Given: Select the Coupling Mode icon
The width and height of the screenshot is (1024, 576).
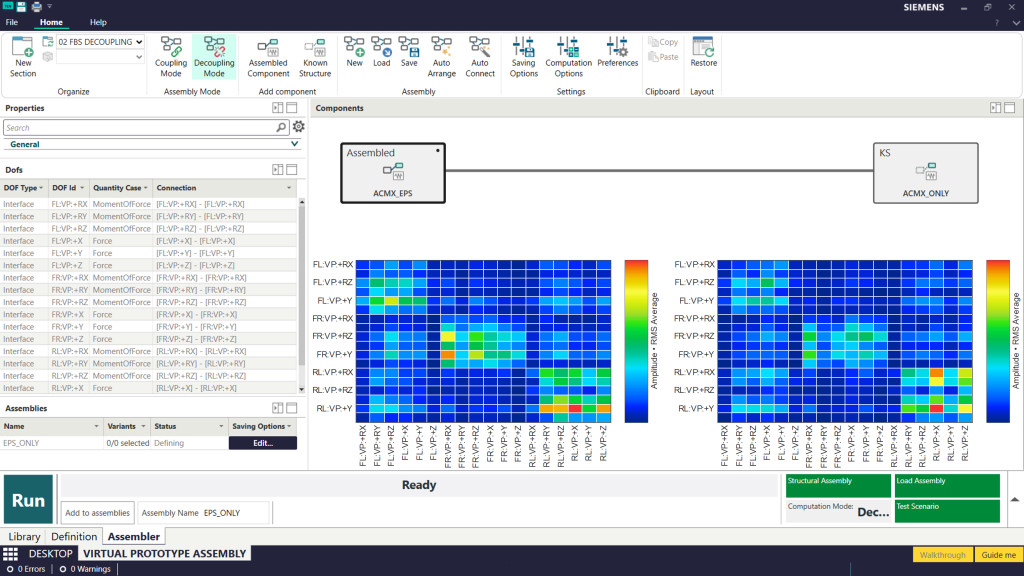Looking at the screenshot, I should pos(170,57).
